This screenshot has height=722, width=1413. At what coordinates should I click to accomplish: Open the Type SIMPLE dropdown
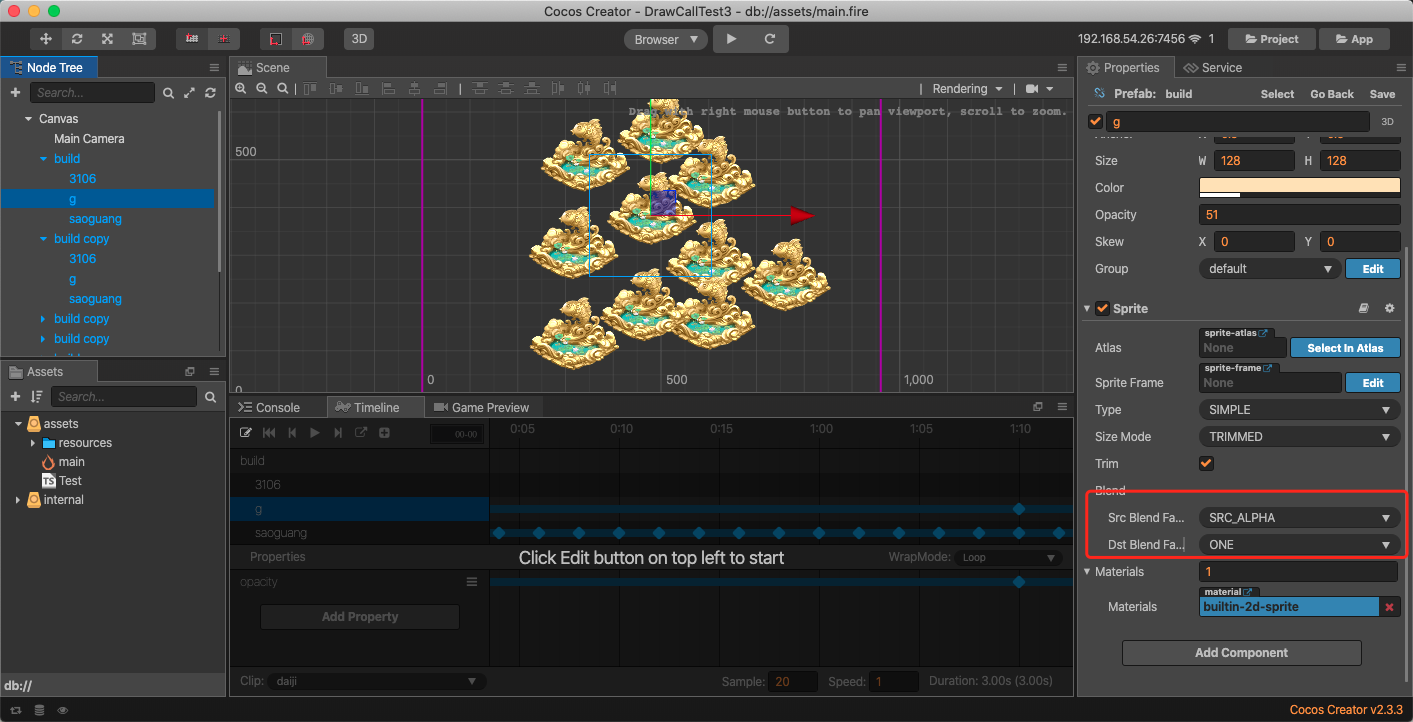[1299, 410]
